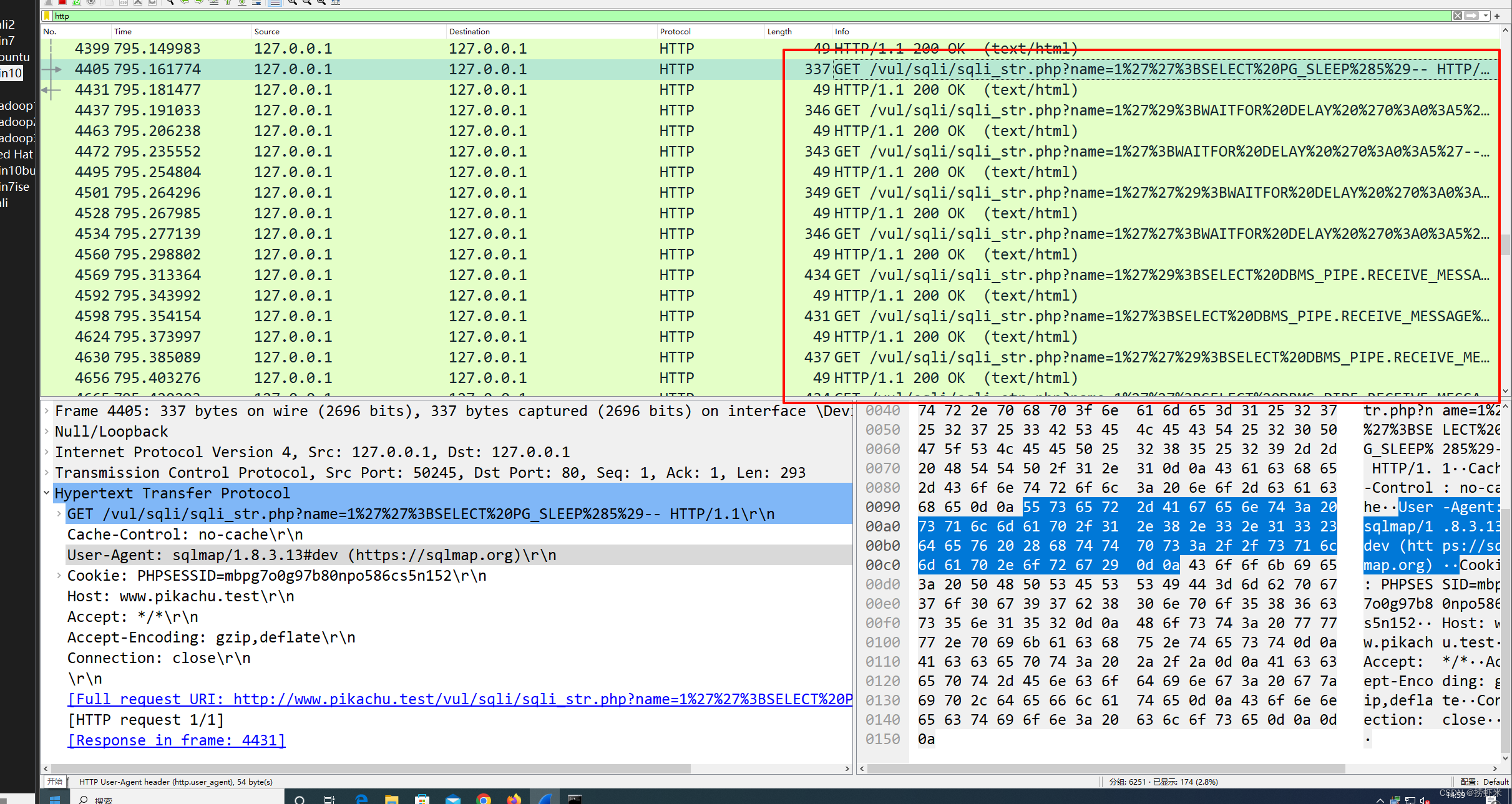Sort packets by the No. column
1512x804 pixels.
[76, 31]
